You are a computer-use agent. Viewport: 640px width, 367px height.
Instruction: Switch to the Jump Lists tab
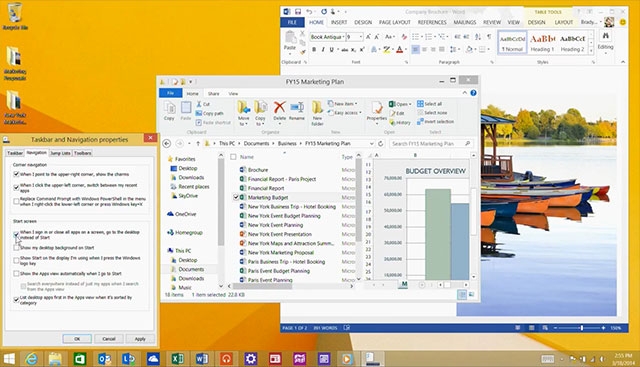pyautogui.click(x=60, y=153)
